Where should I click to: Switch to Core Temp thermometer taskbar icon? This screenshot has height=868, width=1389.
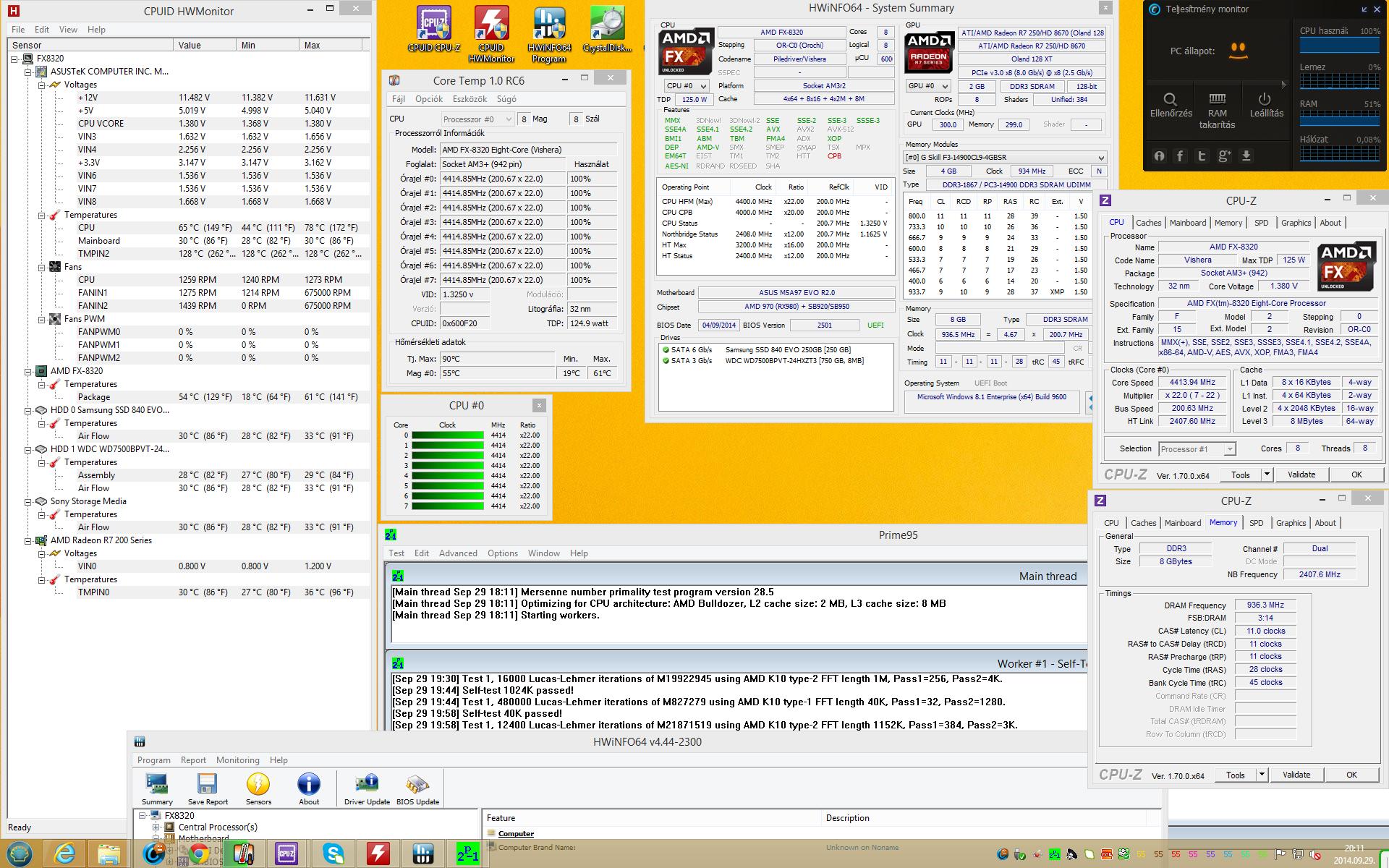tap(242, 854)
